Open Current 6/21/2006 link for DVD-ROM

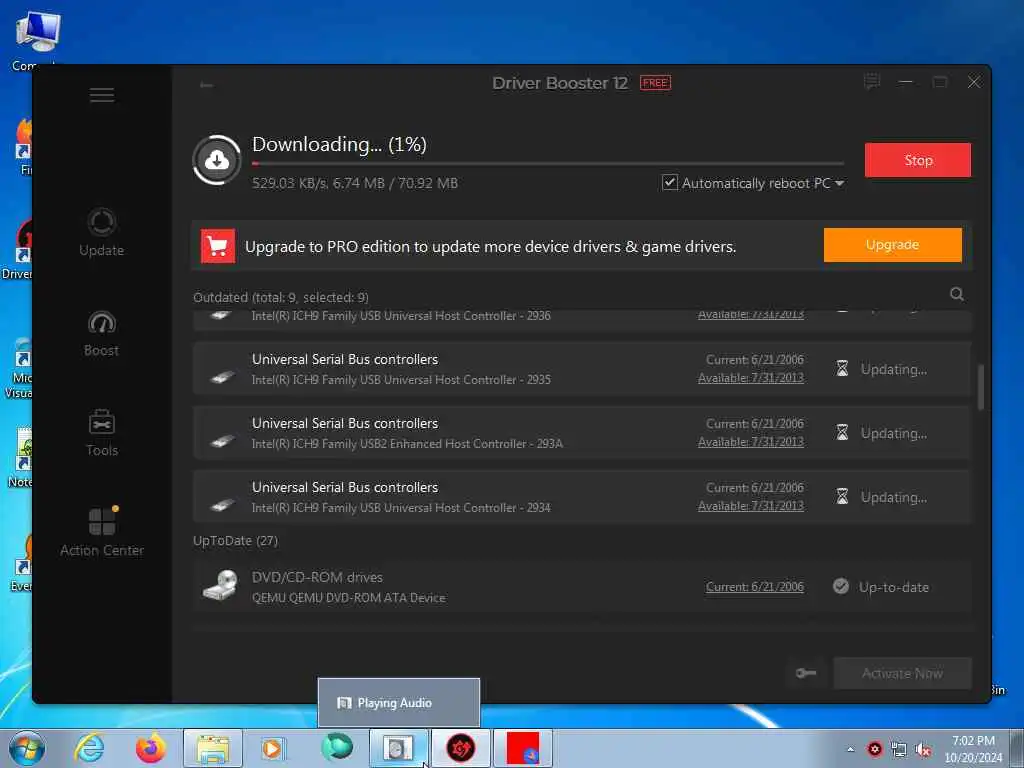[x=754, y=586]
